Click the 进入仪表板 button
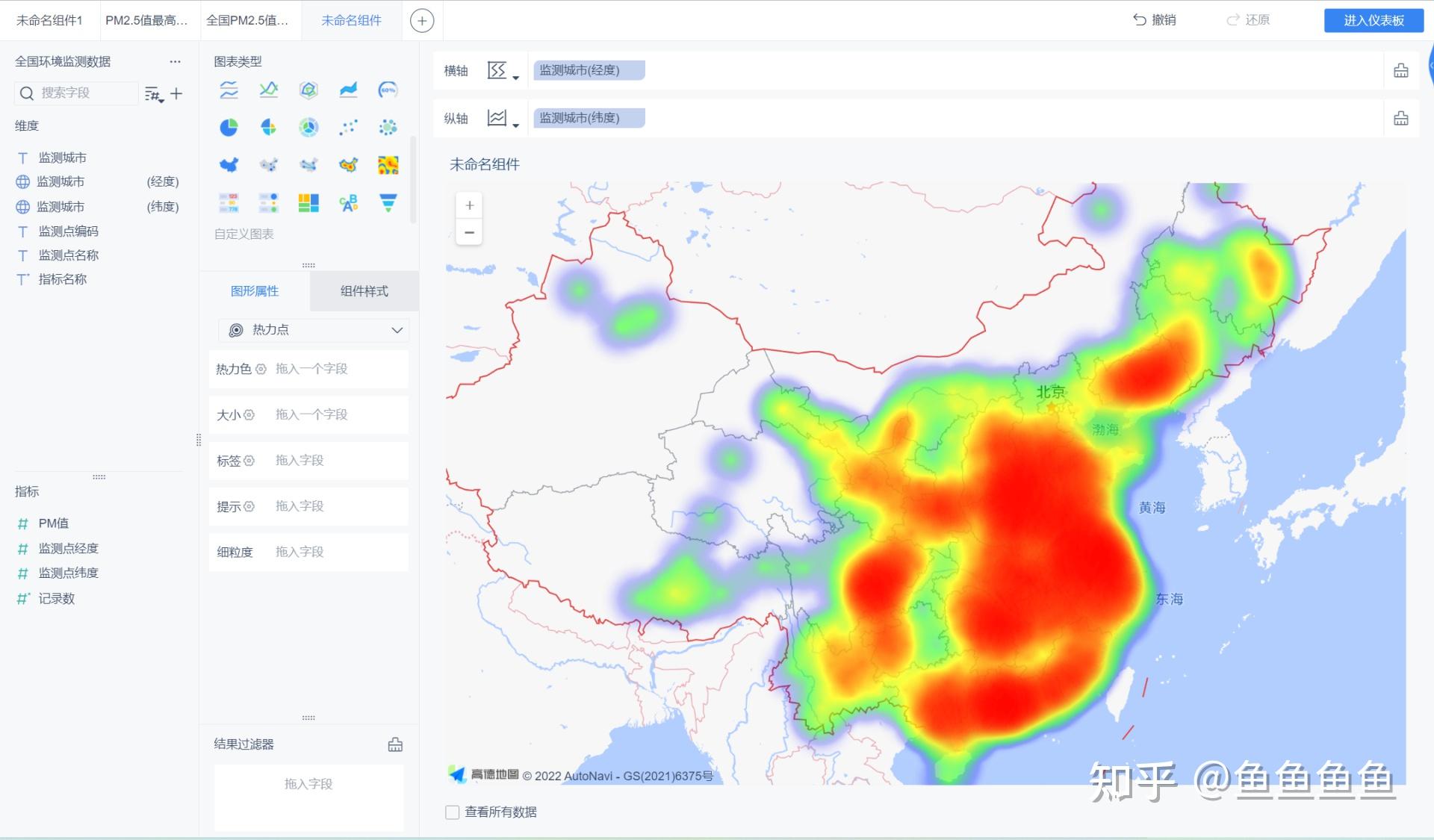1434x840 pixels. 1374,20
